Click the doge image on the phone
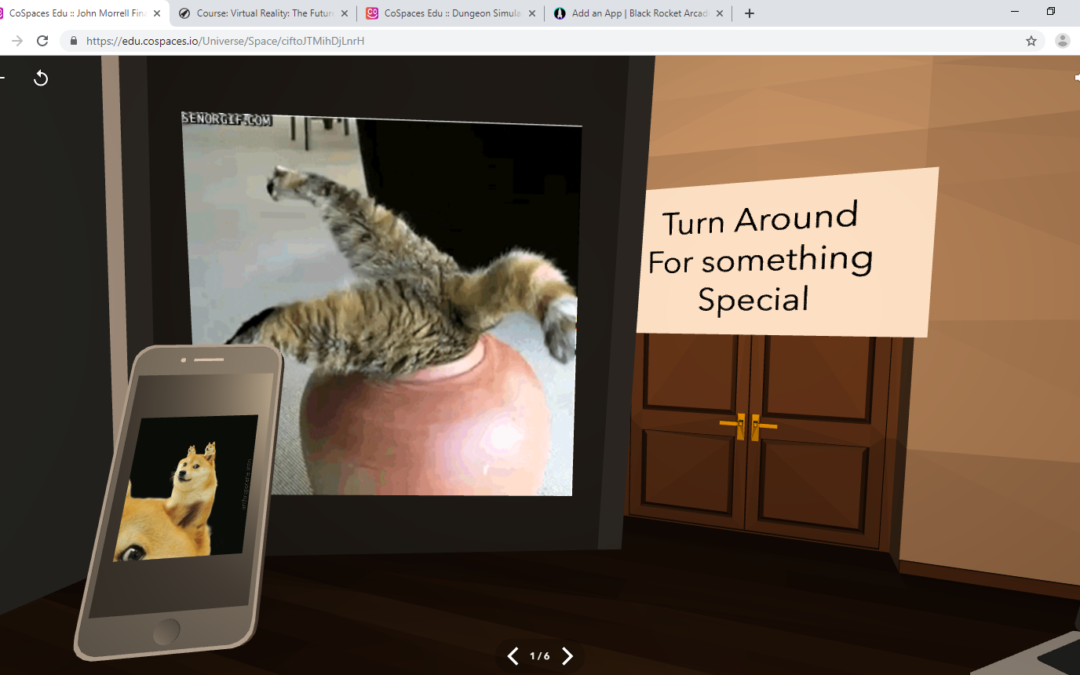 coord(186,488)
